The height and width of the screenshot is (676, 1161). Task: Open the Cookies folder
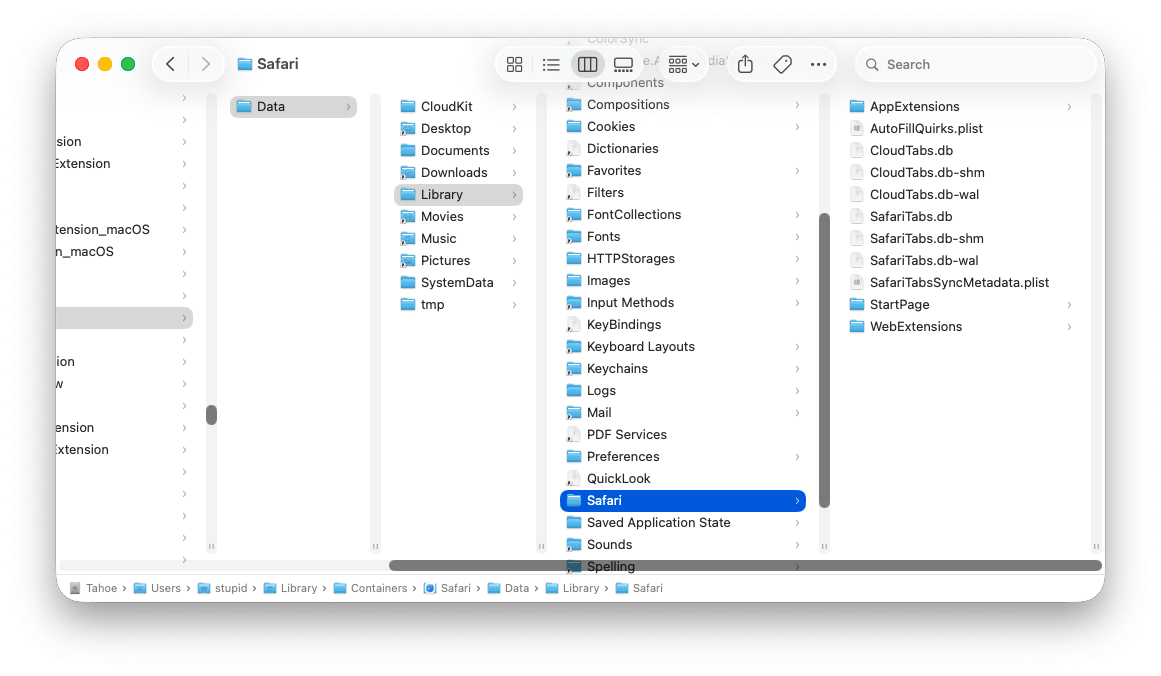[611, 126]
